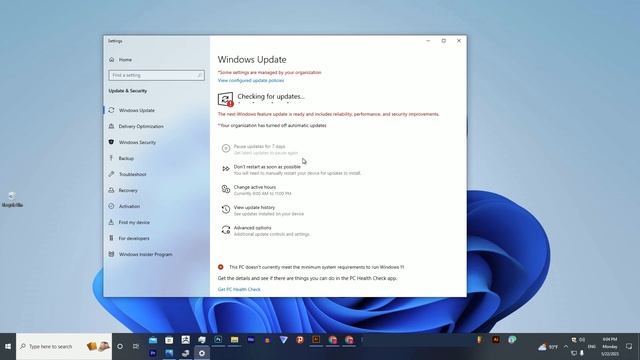Click the organization turned off automatic updates note
Screen dimensions: 640x360
272,126
